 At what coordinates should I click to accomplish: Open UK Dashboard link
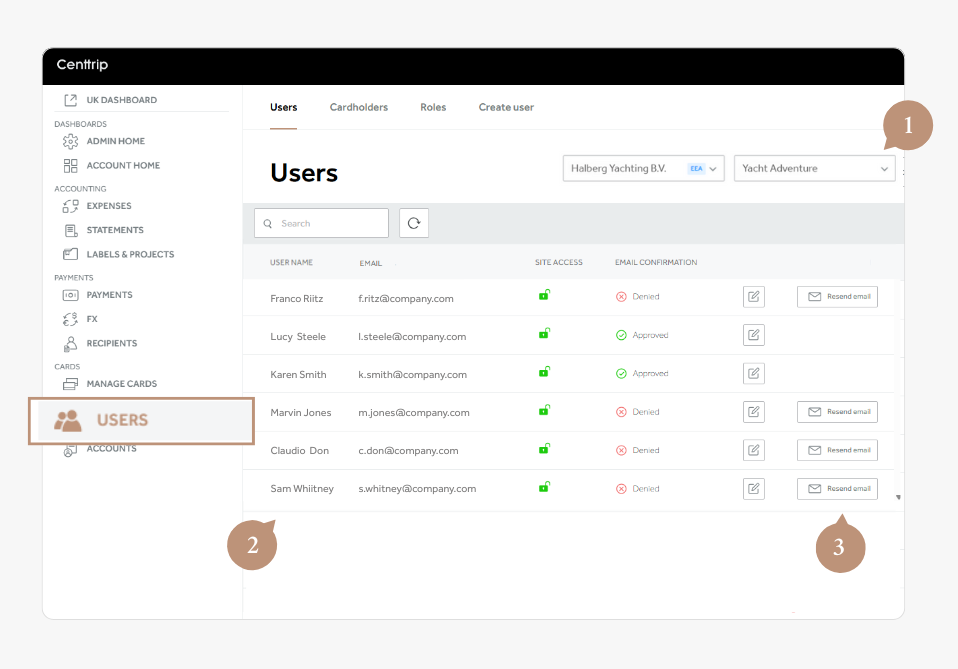(122, 100)
